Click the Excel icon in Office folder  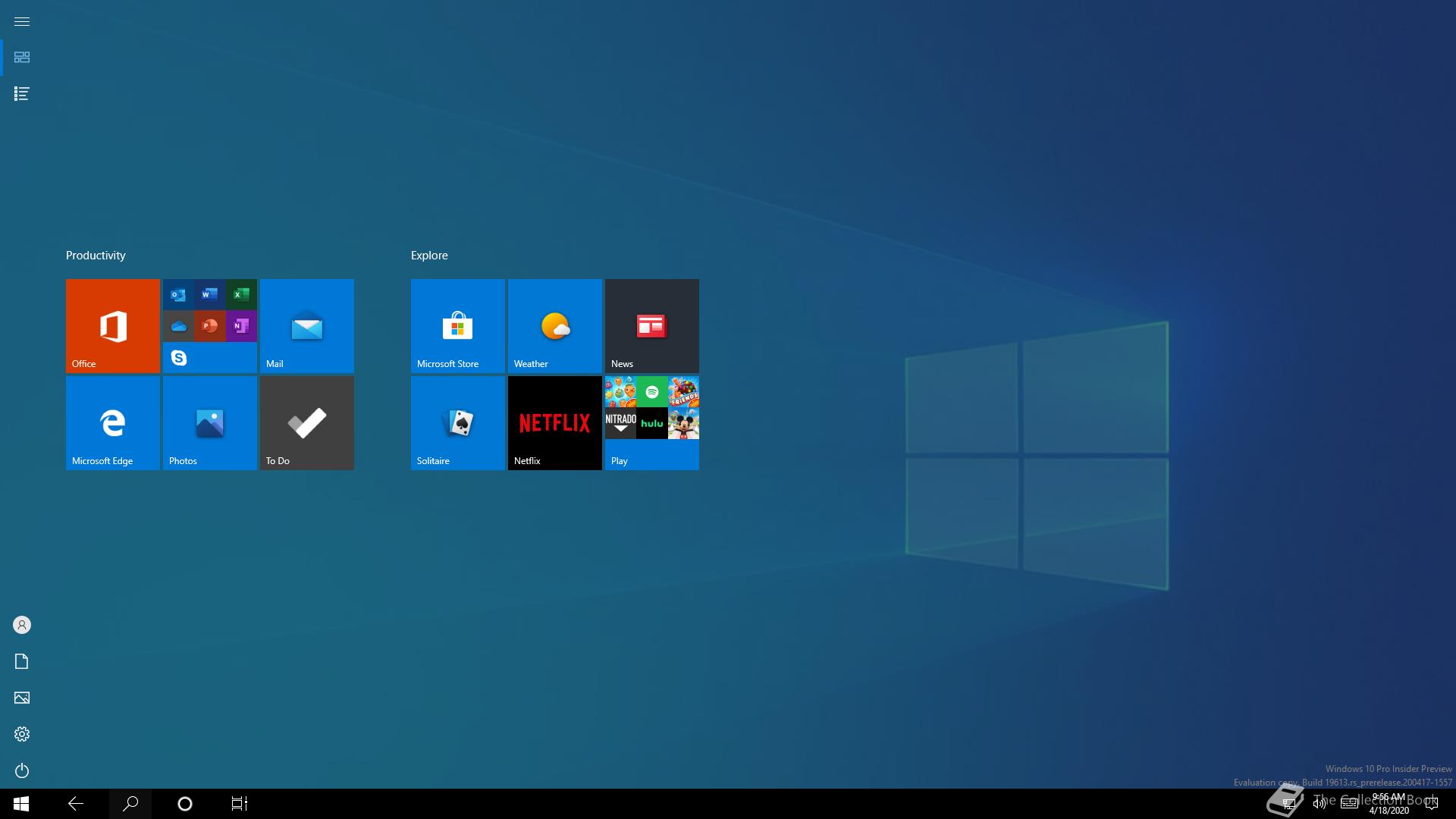pyautogui.click(x=241, y=294)
